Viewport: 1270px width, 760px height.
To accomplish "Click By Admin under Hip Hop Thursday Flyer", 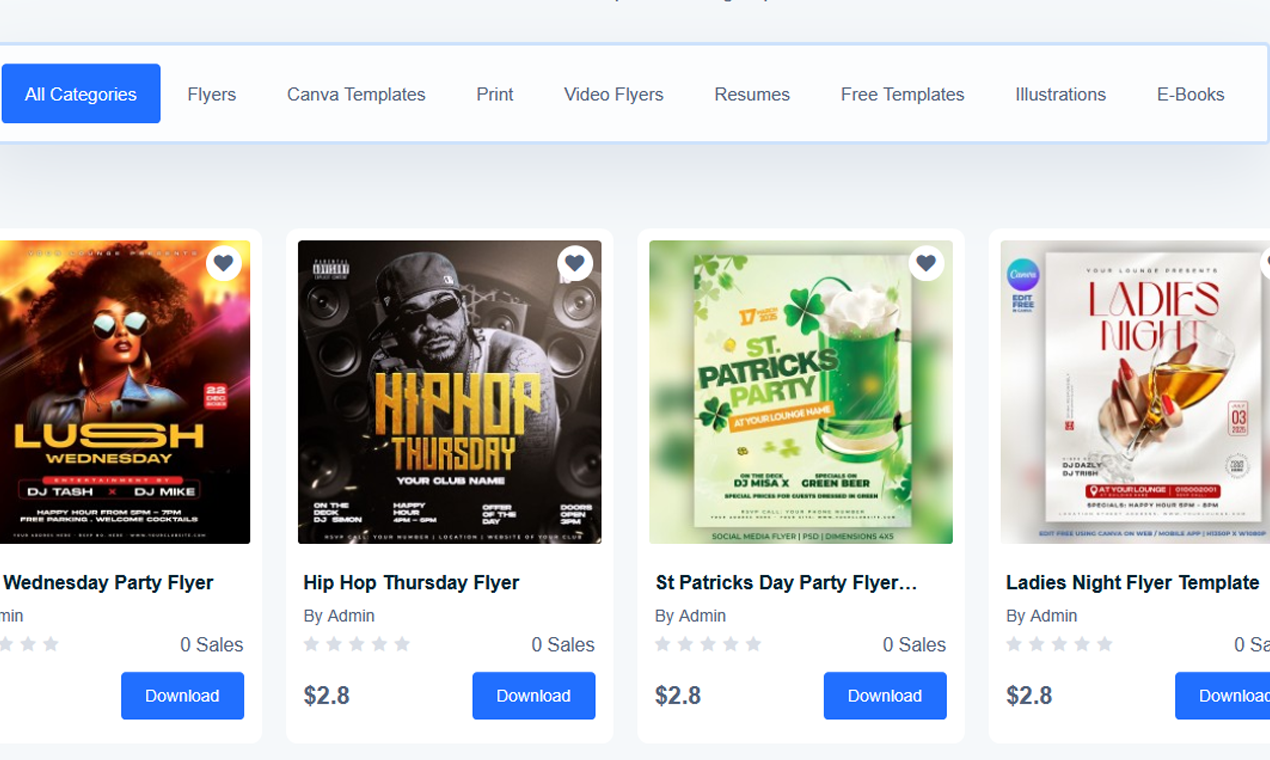I will 339,616.
